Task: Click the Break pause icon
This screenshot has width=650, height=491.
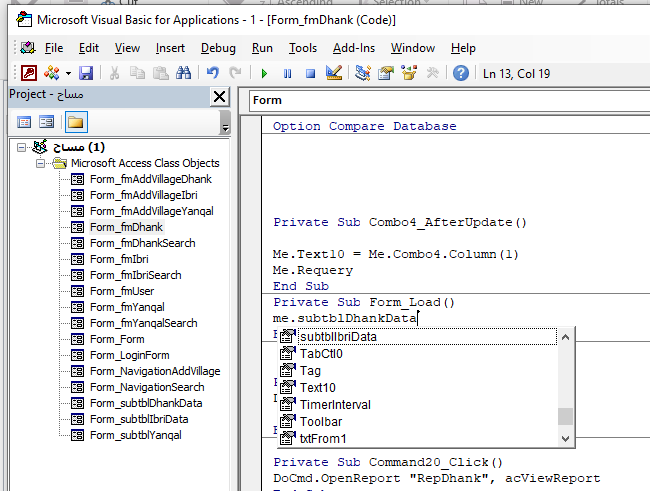Action: (287, 74)
